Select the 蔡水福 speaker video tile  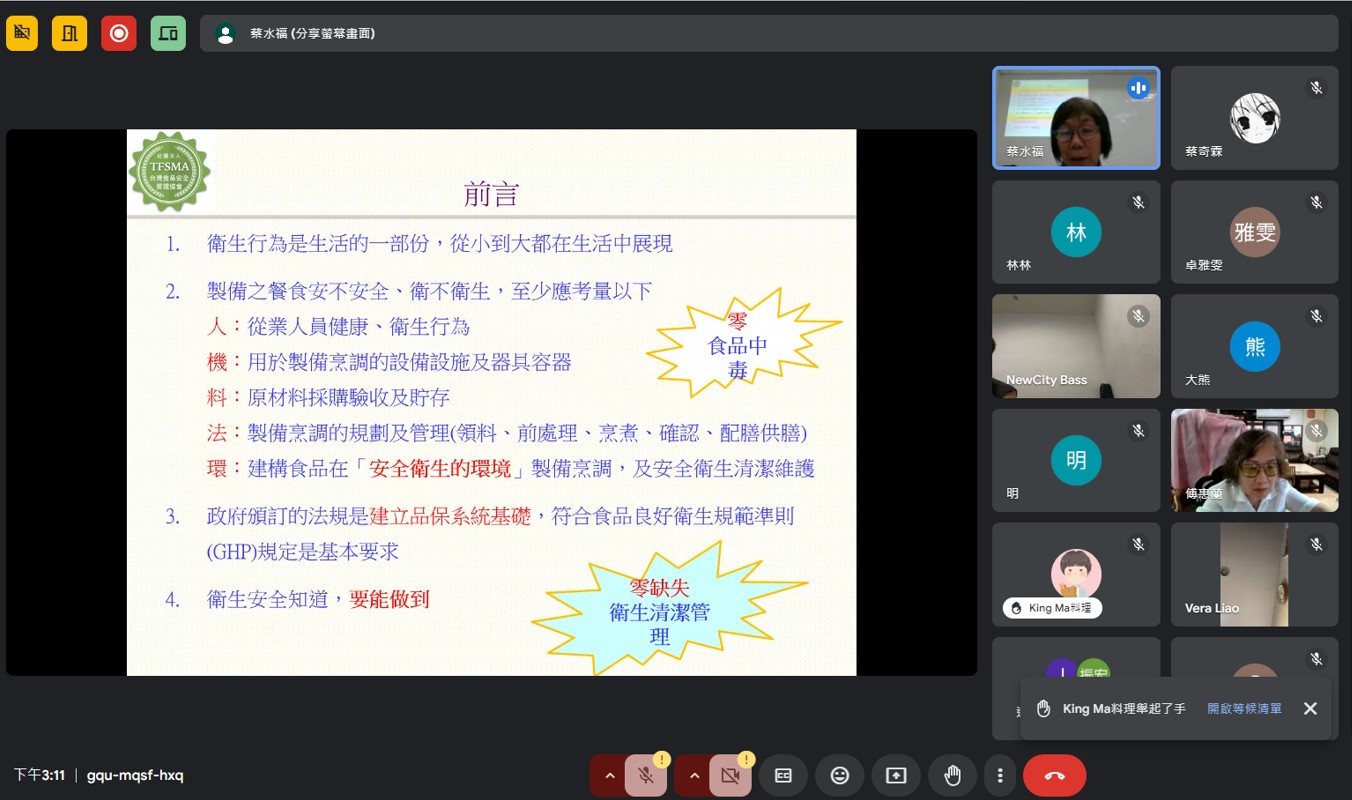pyautogui.click(x=1075, y=118)
